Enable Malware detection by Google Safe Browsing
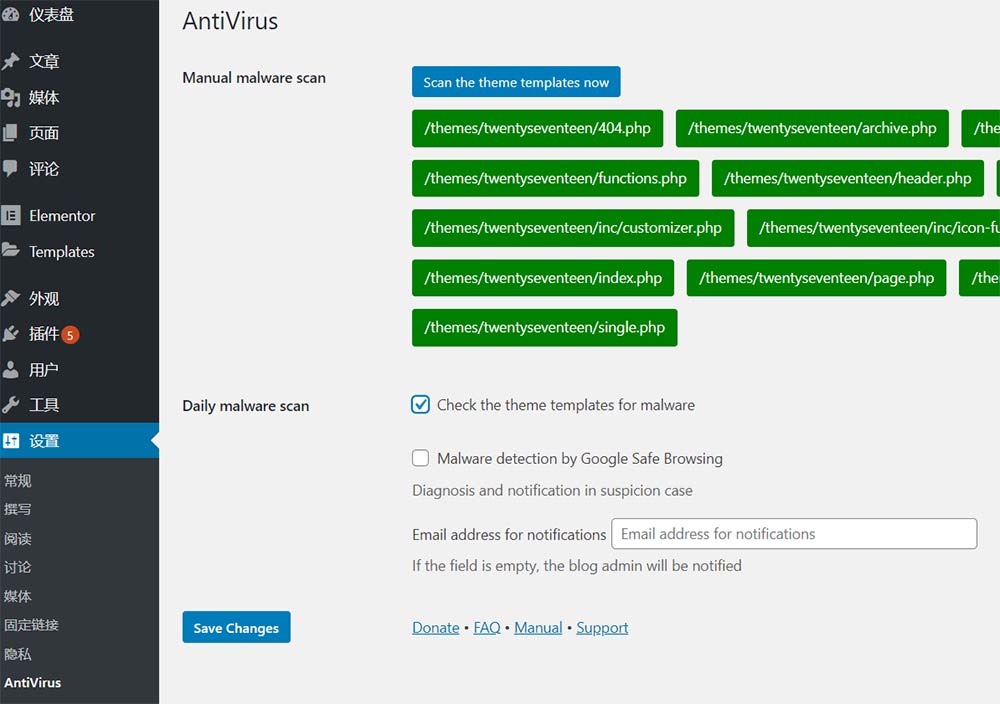Viewport: 1000px width, 704px height. tap(420, 458)
